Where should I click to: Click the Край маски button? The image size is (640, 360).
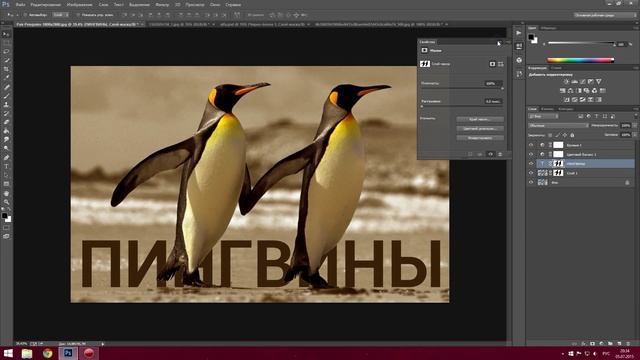tap(480, 119)
